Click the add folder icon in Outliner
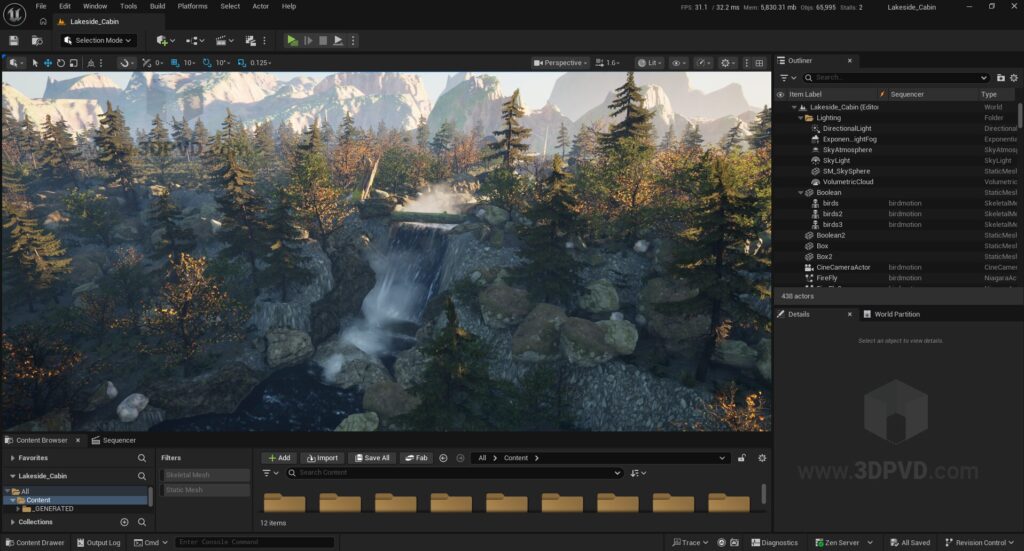 [x=1001, y=77]
